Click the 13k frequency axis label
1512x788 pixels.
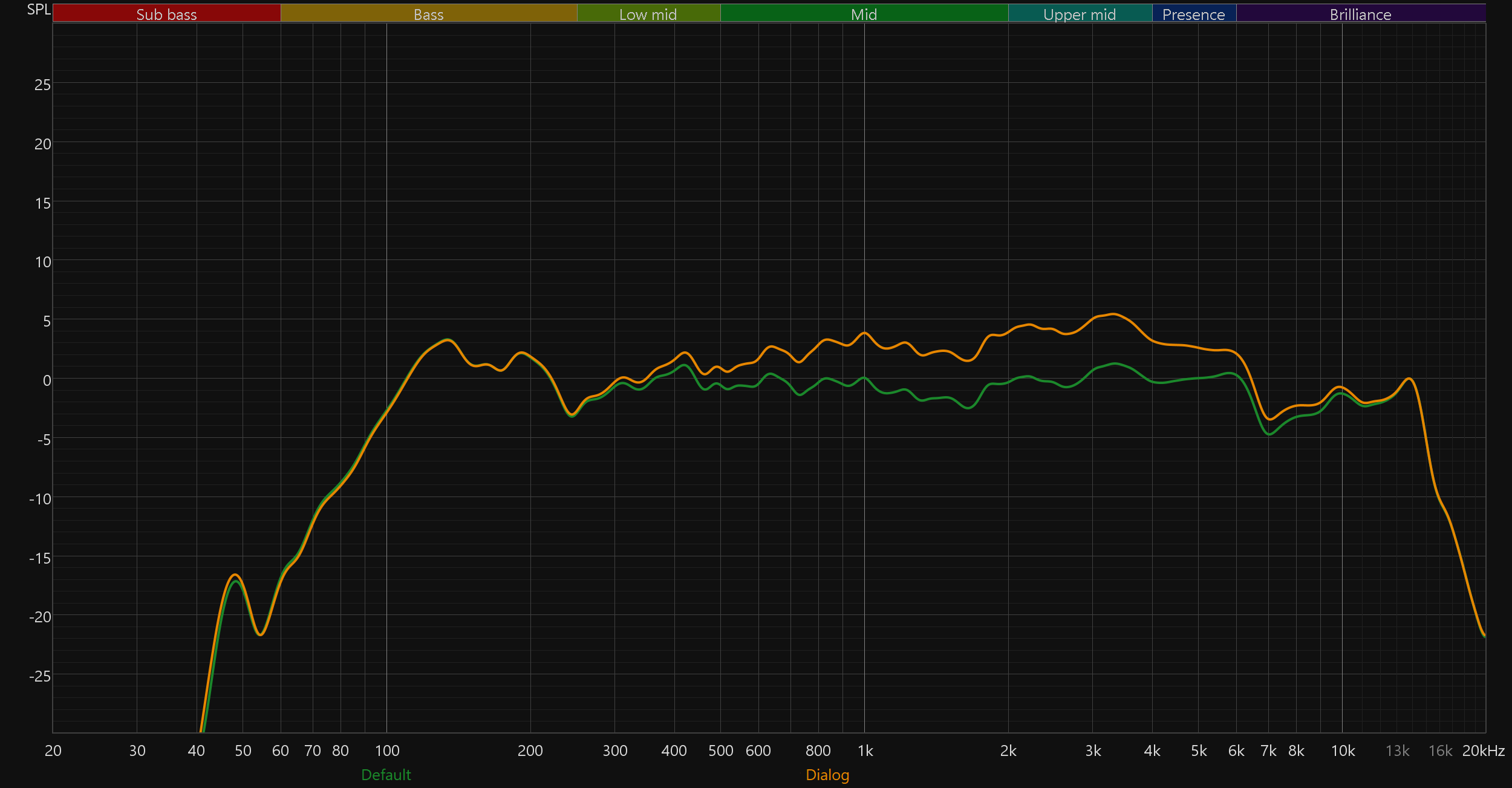pos(1397,751)
